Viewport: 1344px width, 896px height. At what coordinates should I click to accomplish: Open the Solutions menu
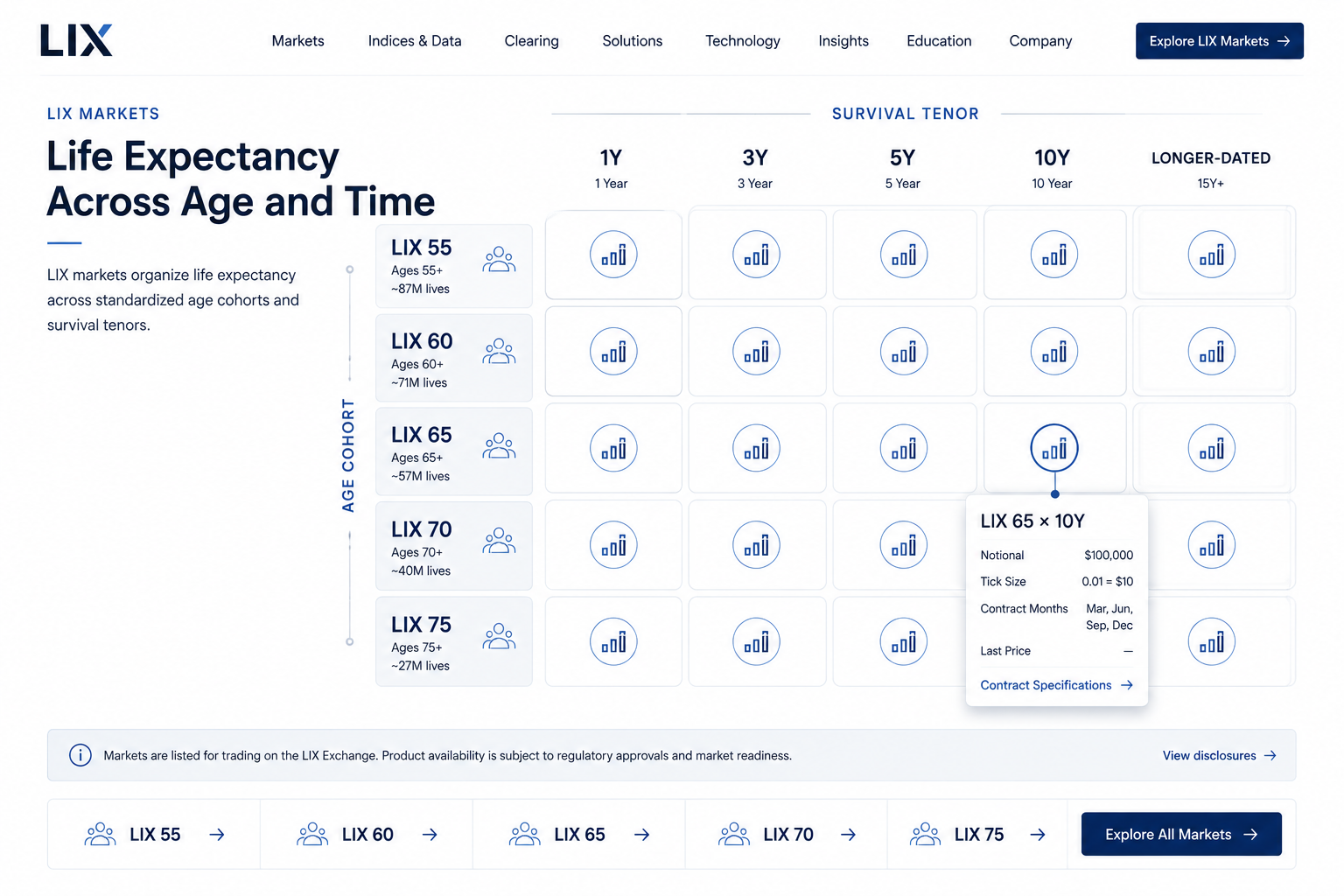633,41
